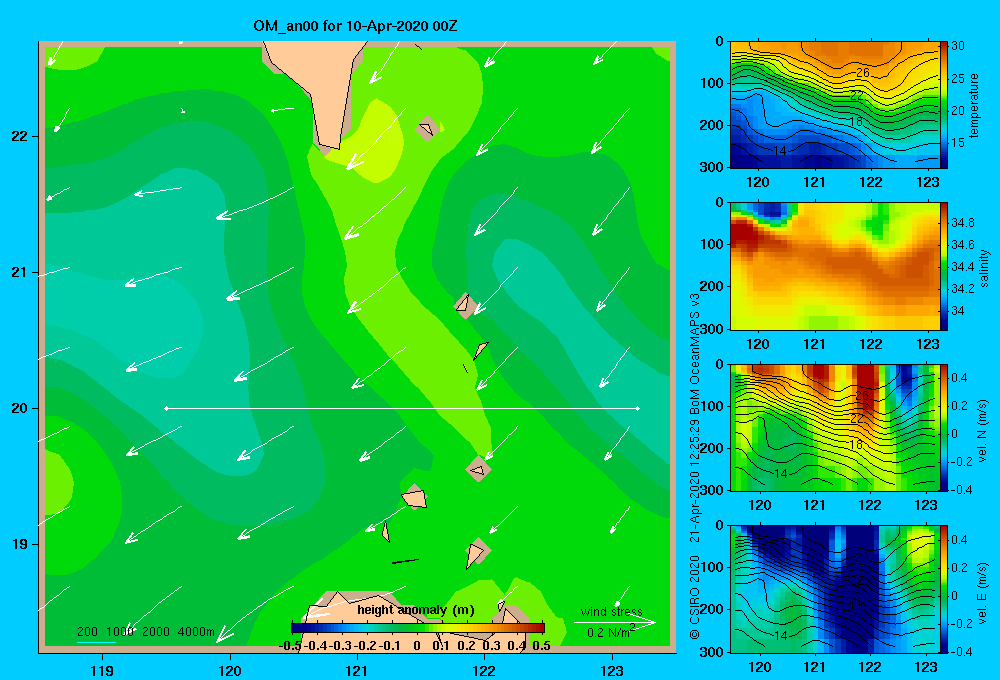The image size is (1000, 680).
Task: Click the vertical 'salinity' colorbar label
Action: (984, 268)
